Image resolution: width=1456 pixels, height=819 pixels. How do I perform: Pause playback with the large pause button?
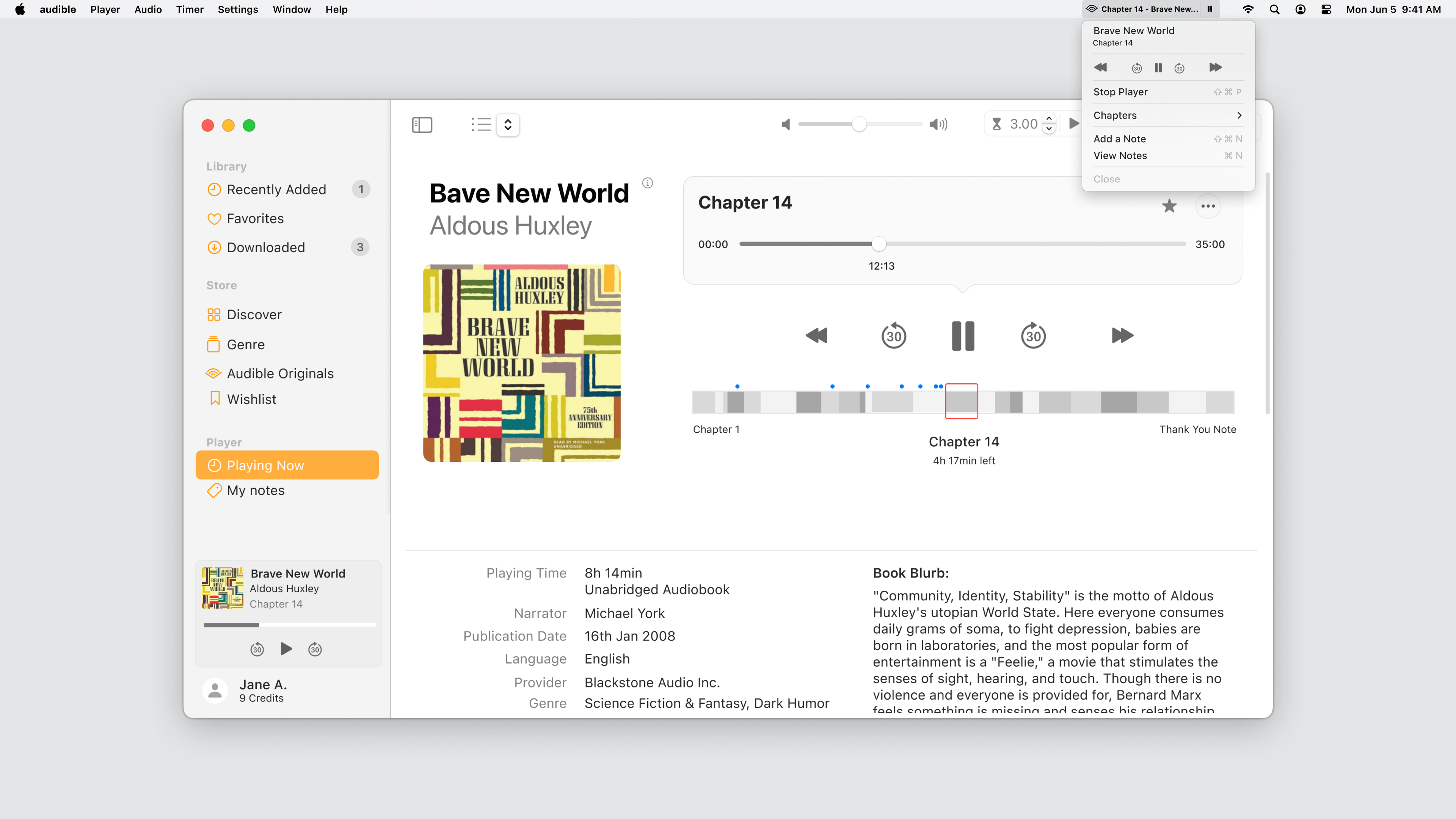pos(963,336)
